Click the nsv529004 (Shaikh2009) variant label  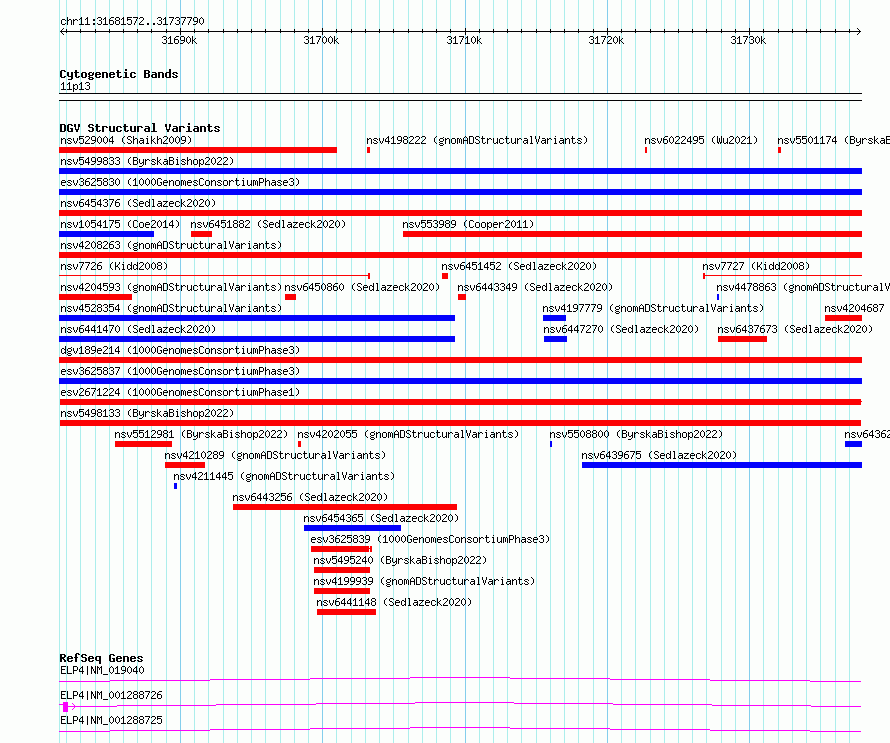(x=126, y=140)
